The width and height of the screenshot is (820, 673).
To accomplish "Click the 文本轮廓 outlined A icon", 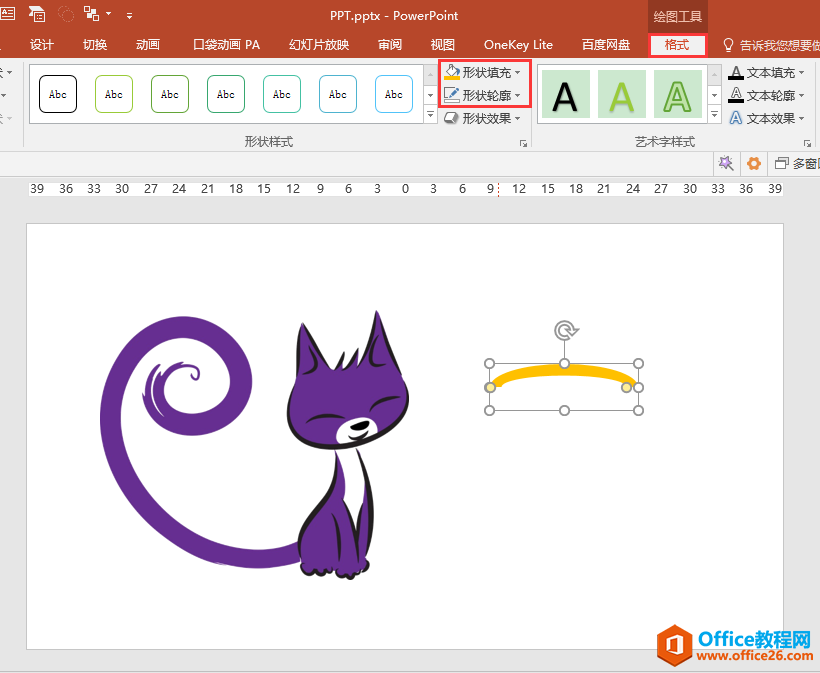I will tap(736, 95).
